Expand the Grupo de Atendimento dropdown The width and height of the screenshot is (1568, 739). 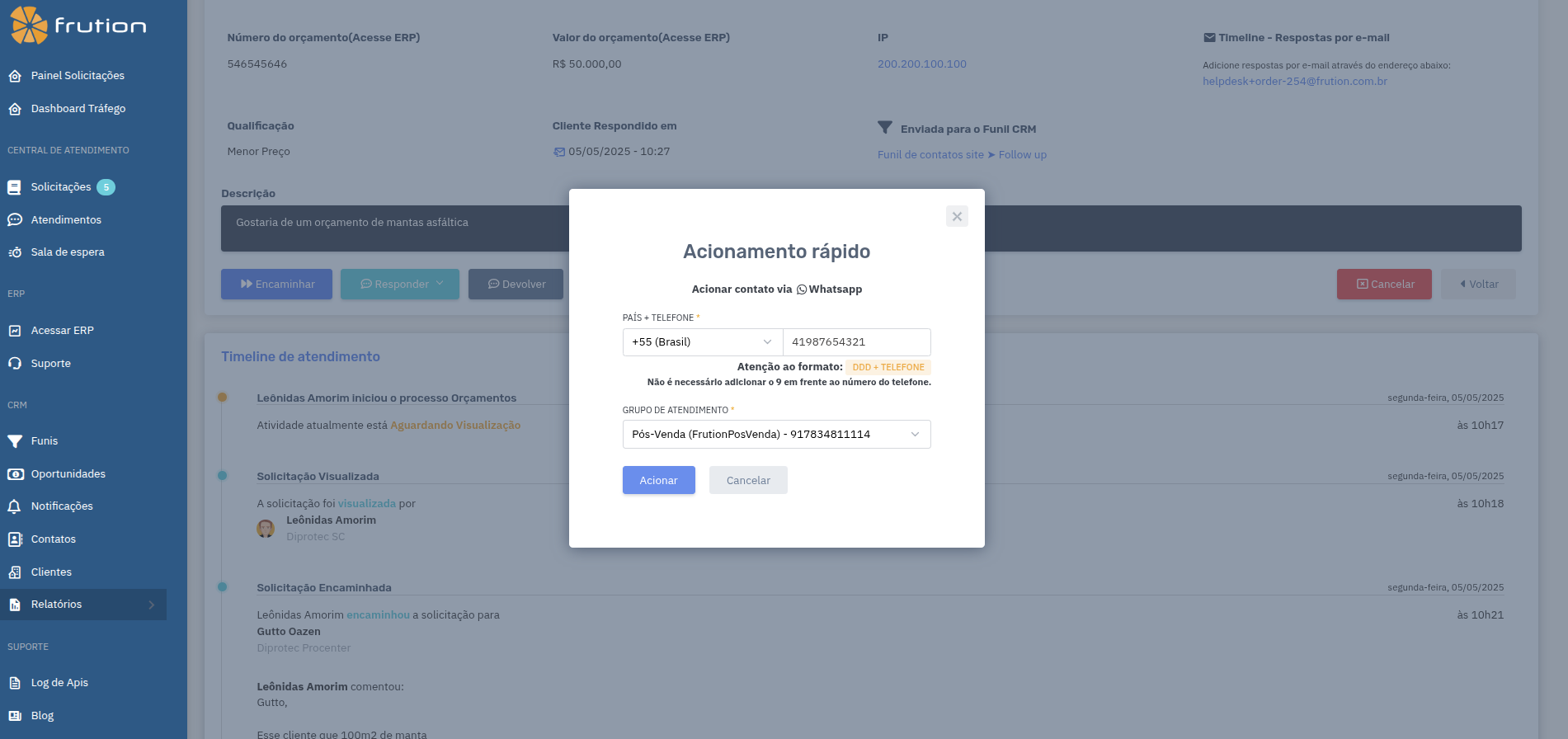click(775, 435)
